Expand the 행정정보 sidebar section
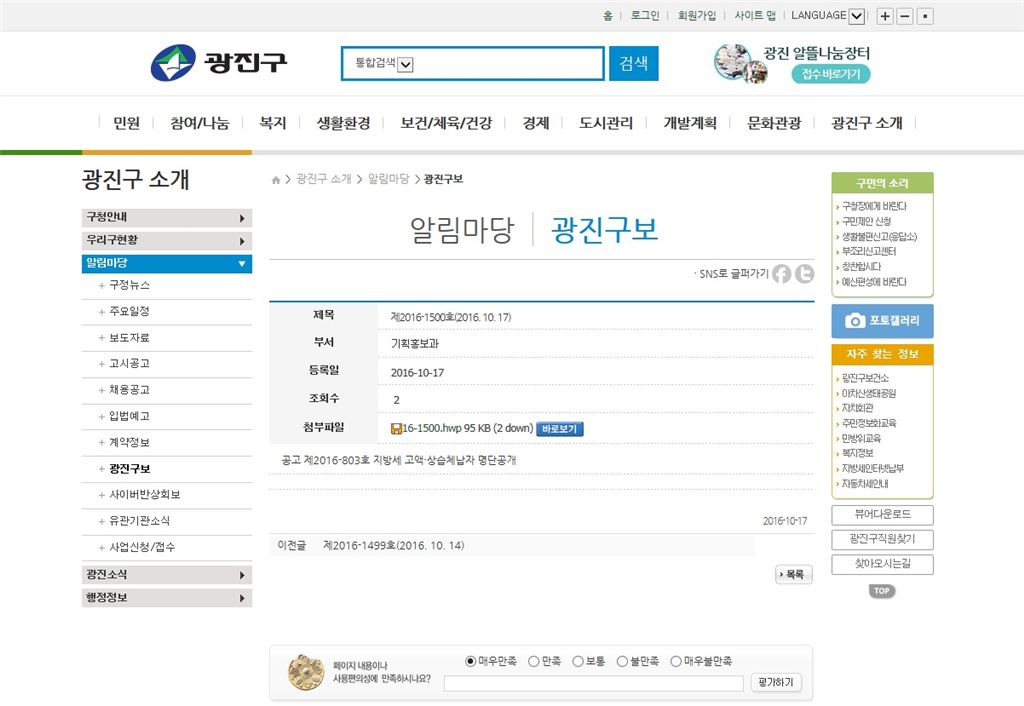 [166, 597]
